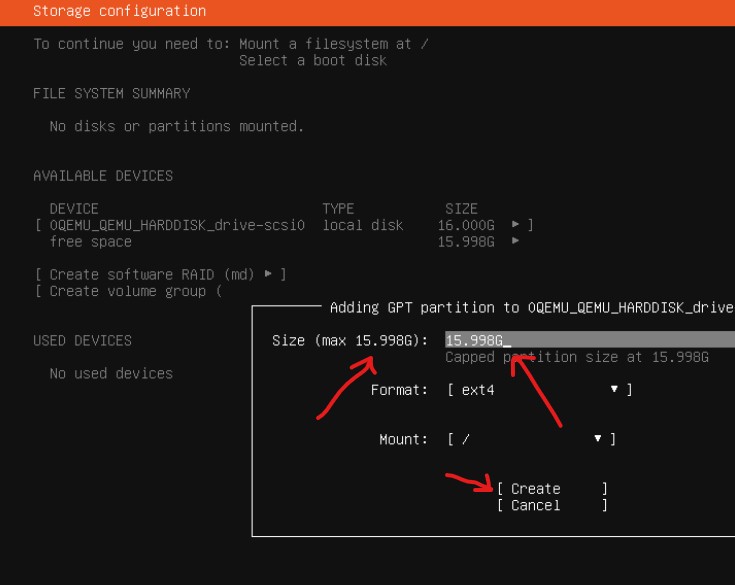Image resolution: width=735 pixels, height=585 pixels.
Task: Click the Storage configuration title bar
Action: [x=120, y=11]
